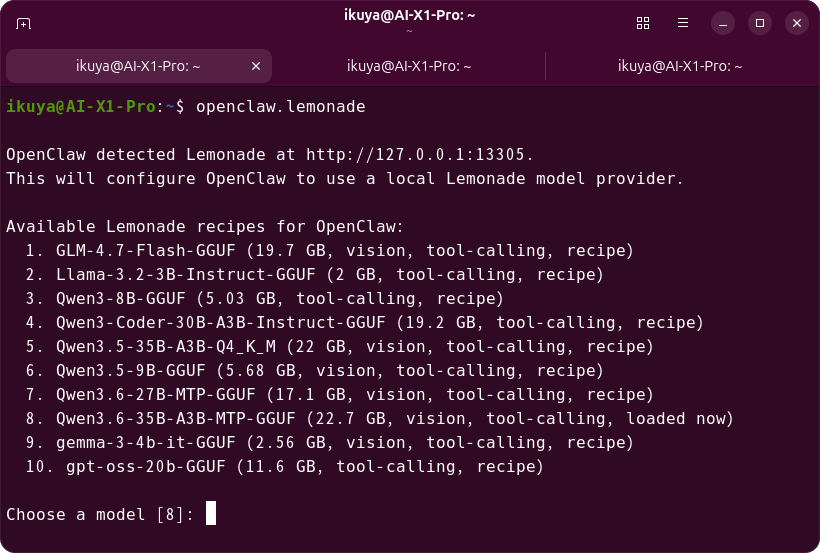Image resolution: width=820 pixels, height=553 pixels.
Task: Click the Qwen3.6-35B-A3B-MTP-GGUF loaded now entry
Action: coord(380,419)
